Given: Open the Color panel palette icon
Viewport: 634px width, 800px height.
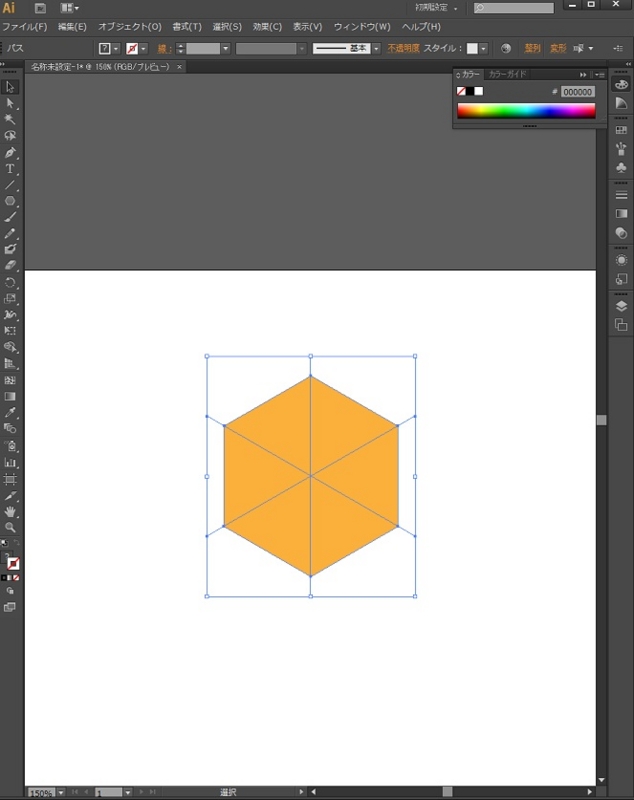Looking at the screenshot, I should tap(621, 85).
